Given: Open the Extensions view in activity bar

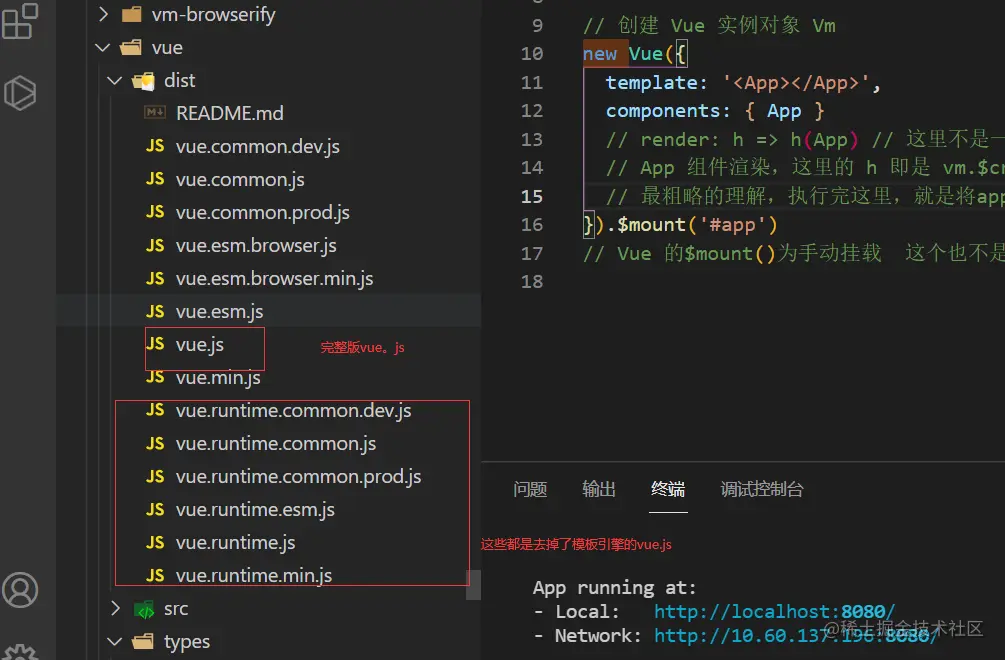Looking at the screenshot, I should click(20, 21).
